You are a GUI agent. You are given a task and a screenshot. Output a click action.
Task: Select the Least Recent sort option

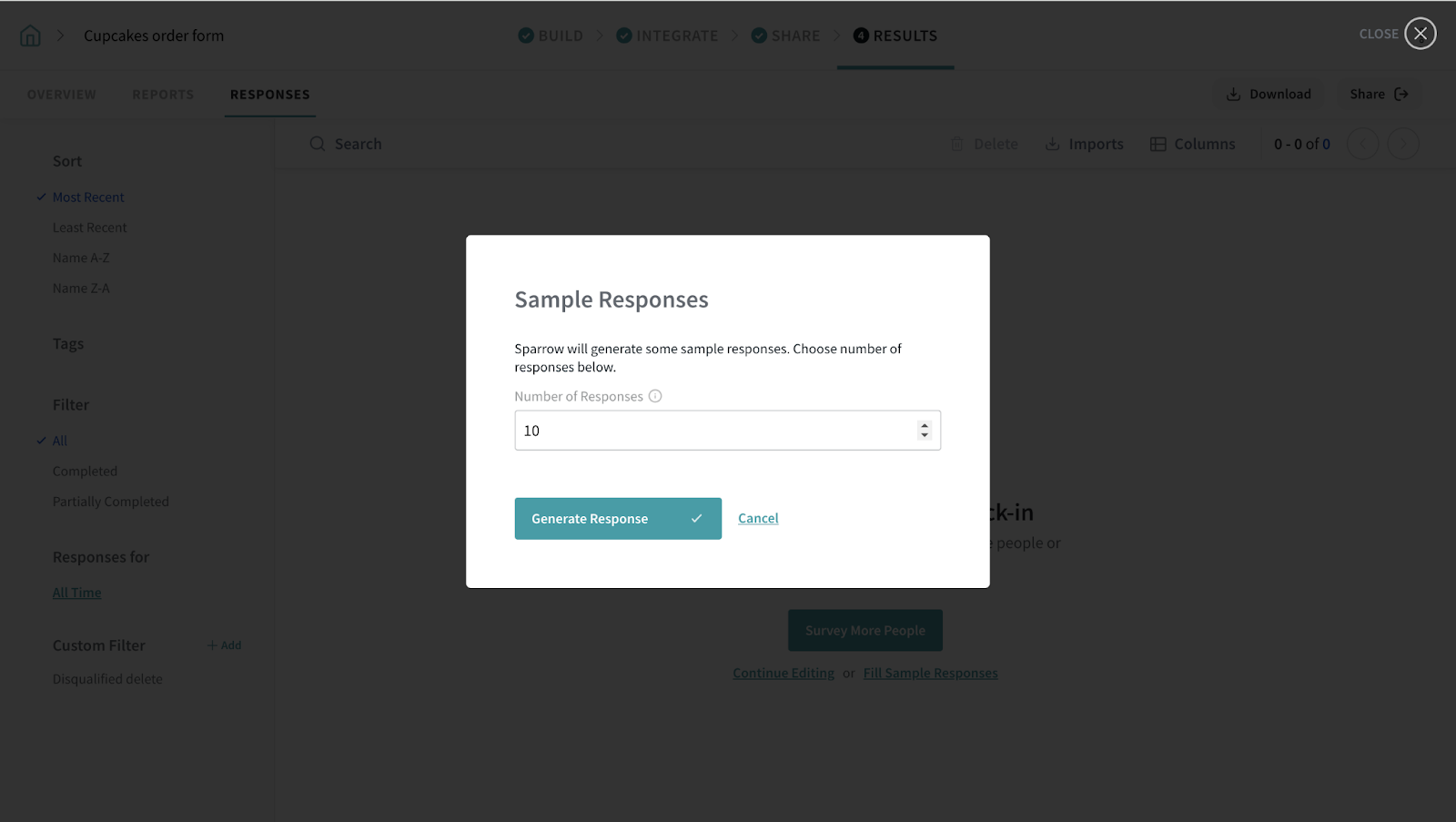tap(89, 228)
